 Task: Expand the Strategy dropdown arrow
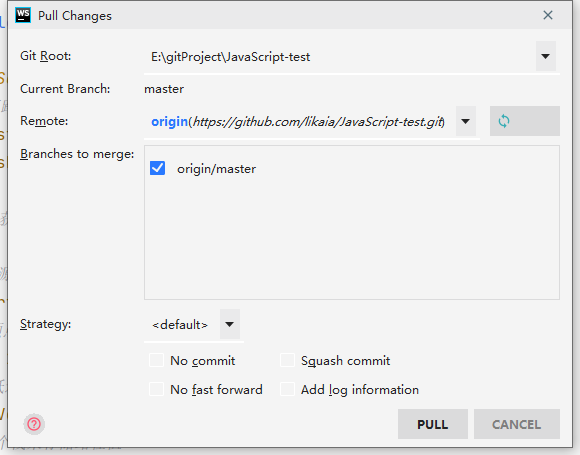(230, 324)
